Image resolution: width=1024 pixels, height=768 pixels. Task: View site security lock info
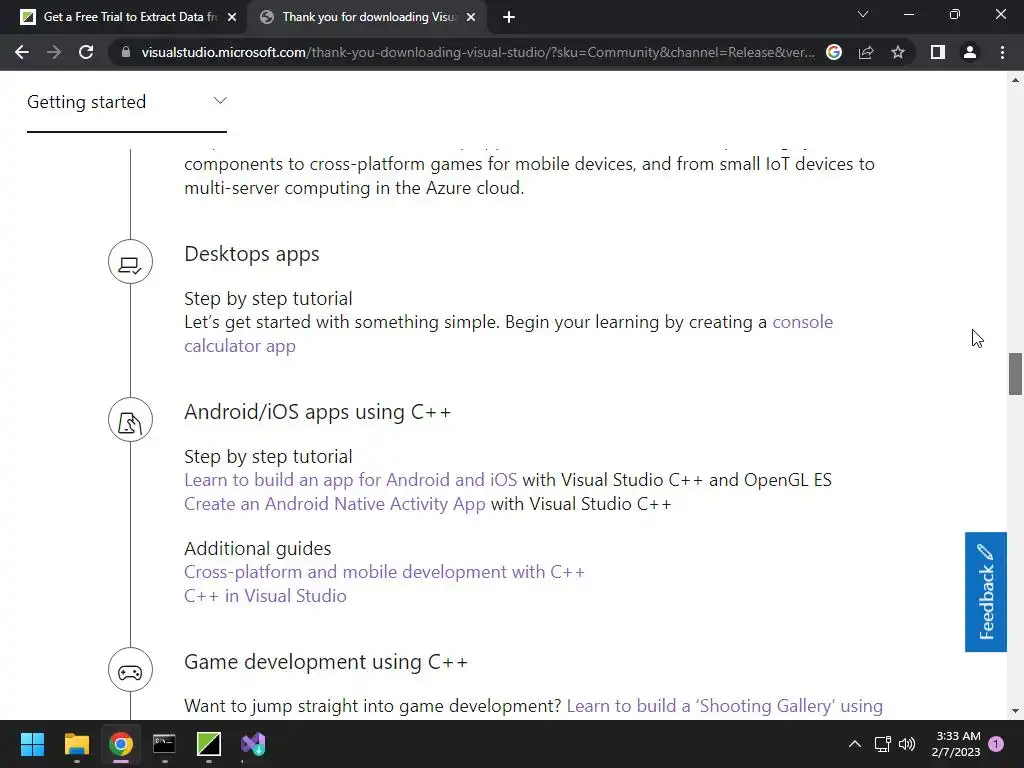[125, 52]
